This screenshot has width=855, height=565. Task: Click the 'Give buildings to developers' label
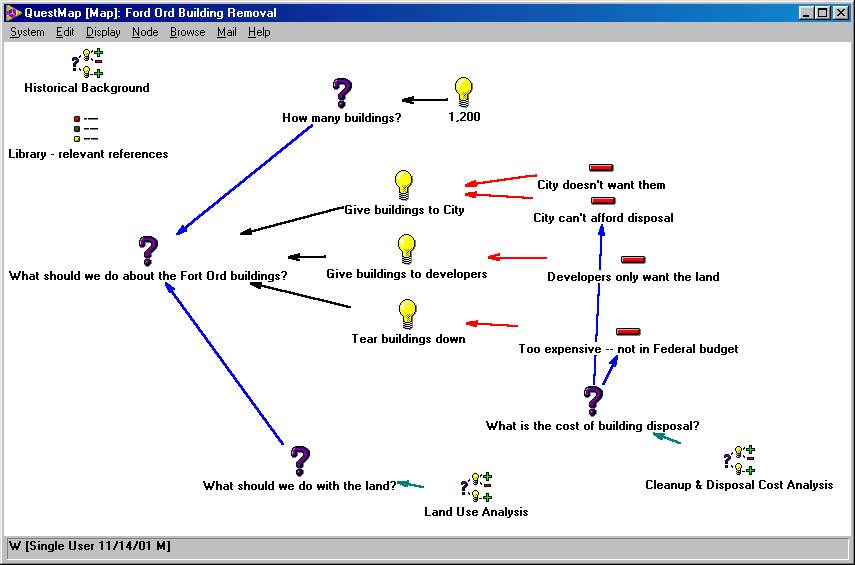coord(407,274)
